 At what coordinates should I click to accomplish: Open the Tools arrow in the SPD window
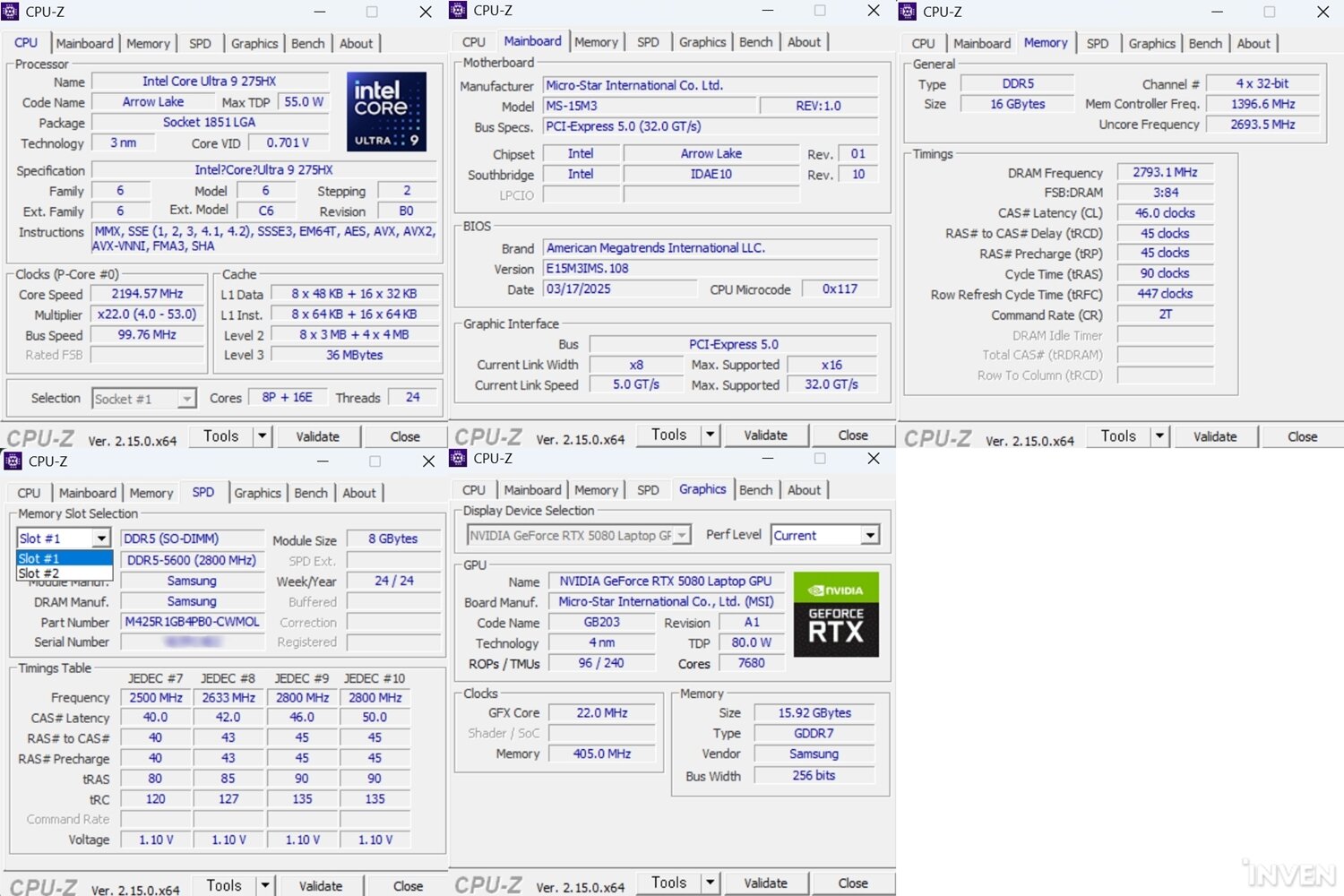tap(265, 885)
